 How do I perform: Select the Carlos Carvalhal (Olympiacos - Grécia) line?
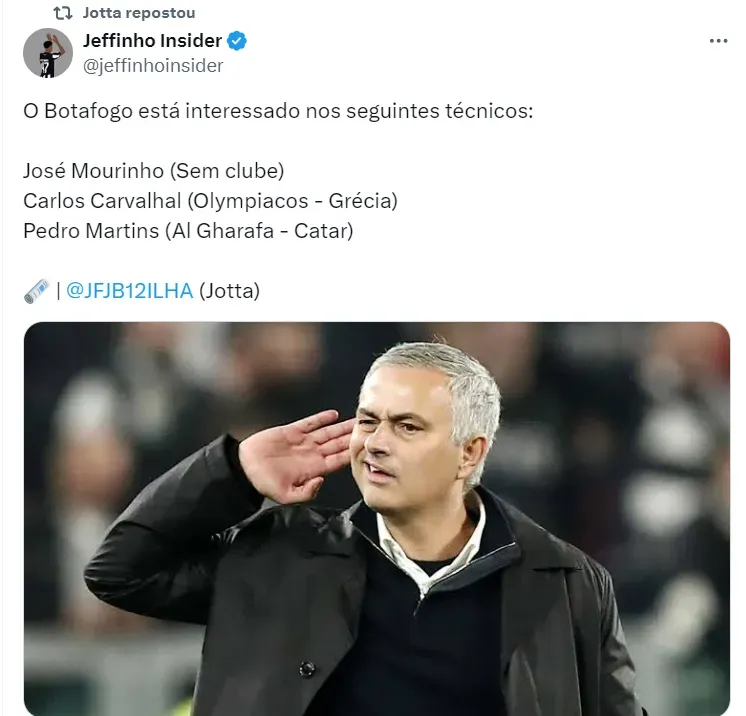(210, 201)
